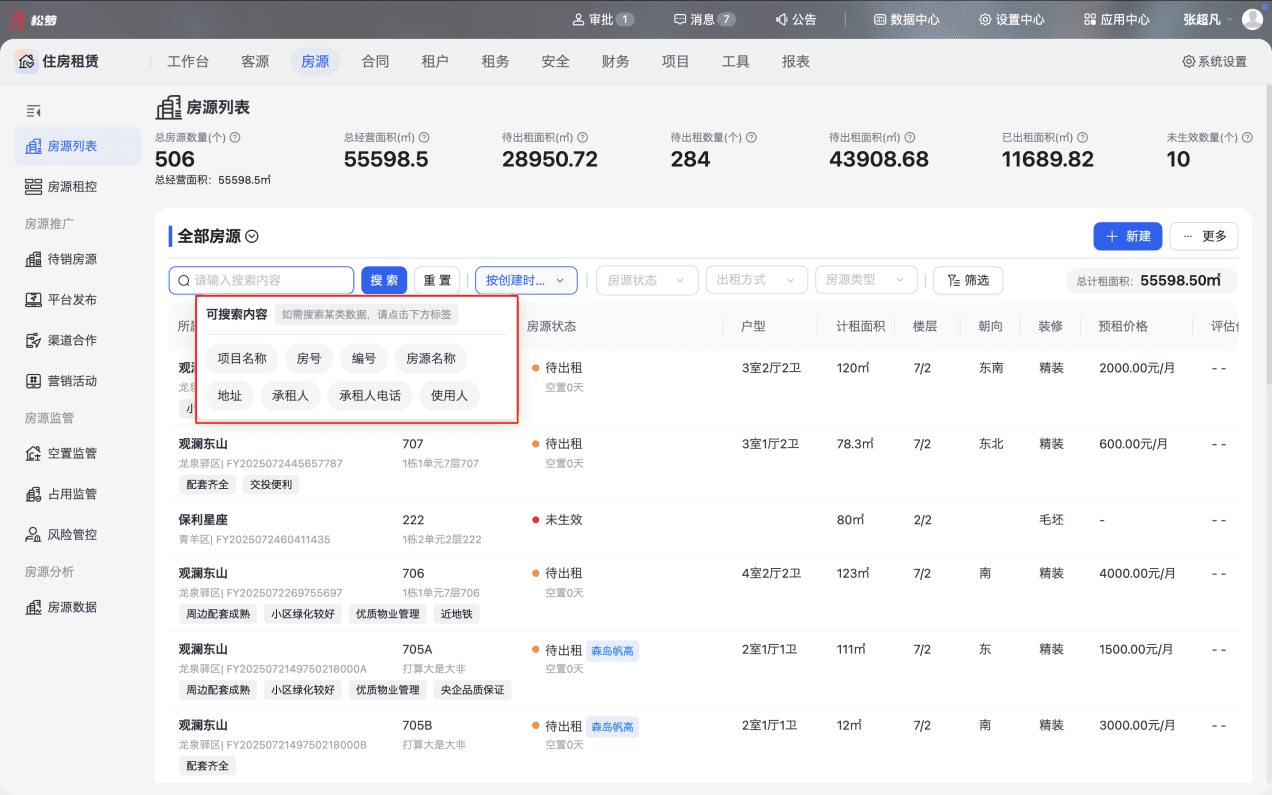Switch to the 合同 top navigation tab
This screenshot has height=795, width=1272.
pyautogui.click(x=375, y=62)
